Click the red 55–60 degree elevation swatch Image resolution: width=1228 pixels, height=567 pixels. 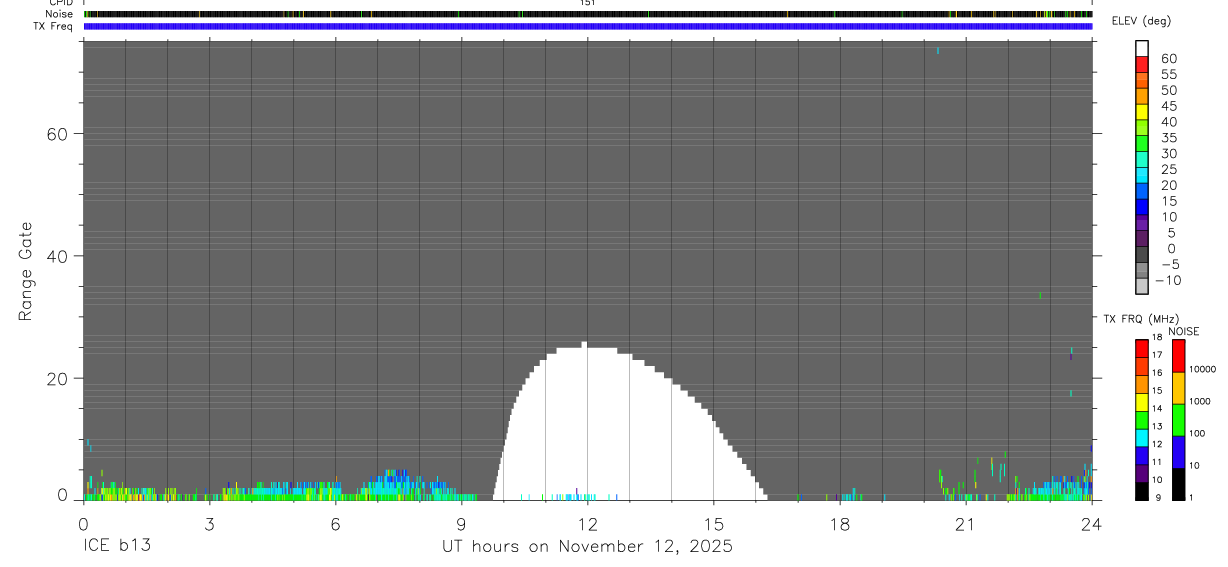(x=1142, y=66)
